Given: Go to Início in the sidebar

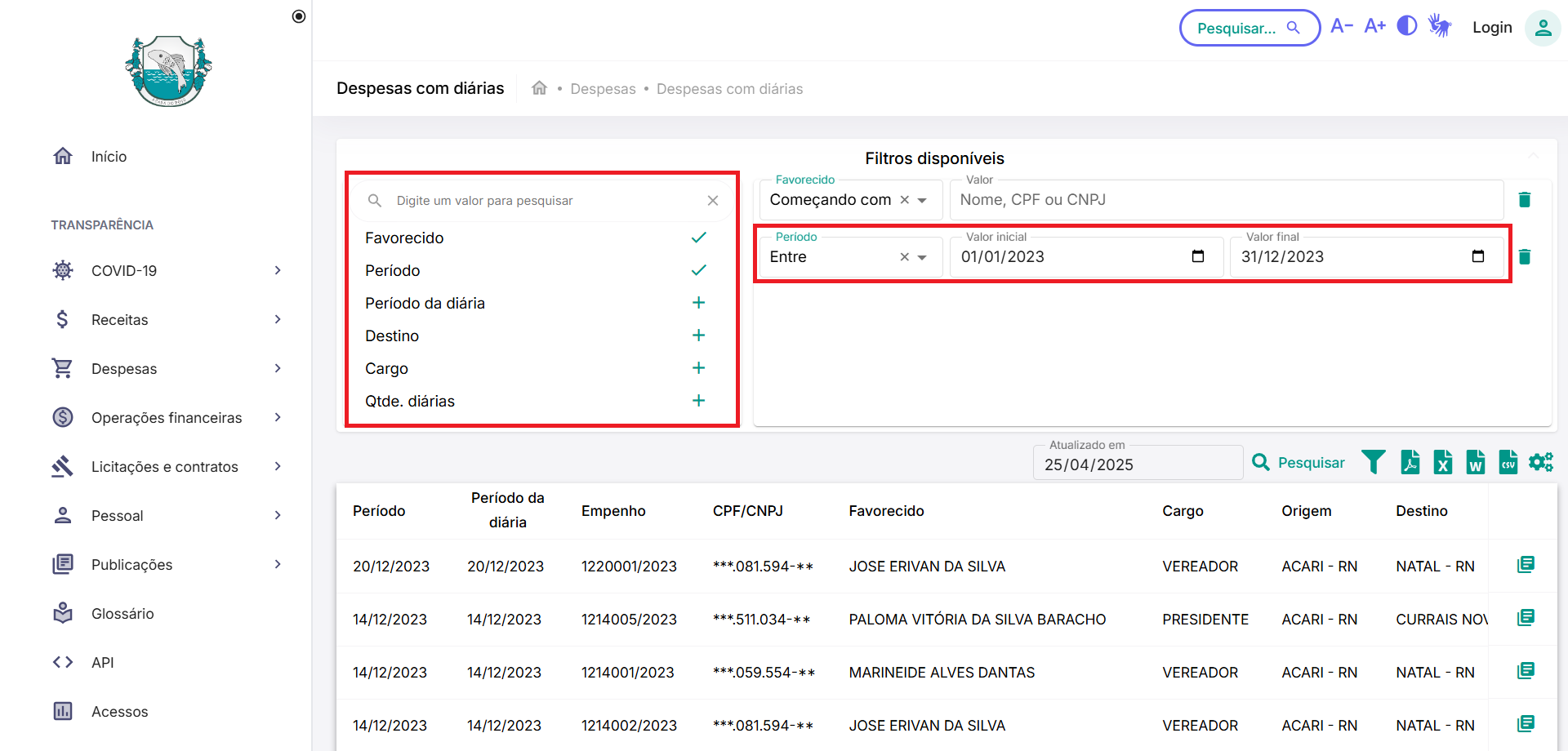Looking at the screenshot, I should pos(109,157).
